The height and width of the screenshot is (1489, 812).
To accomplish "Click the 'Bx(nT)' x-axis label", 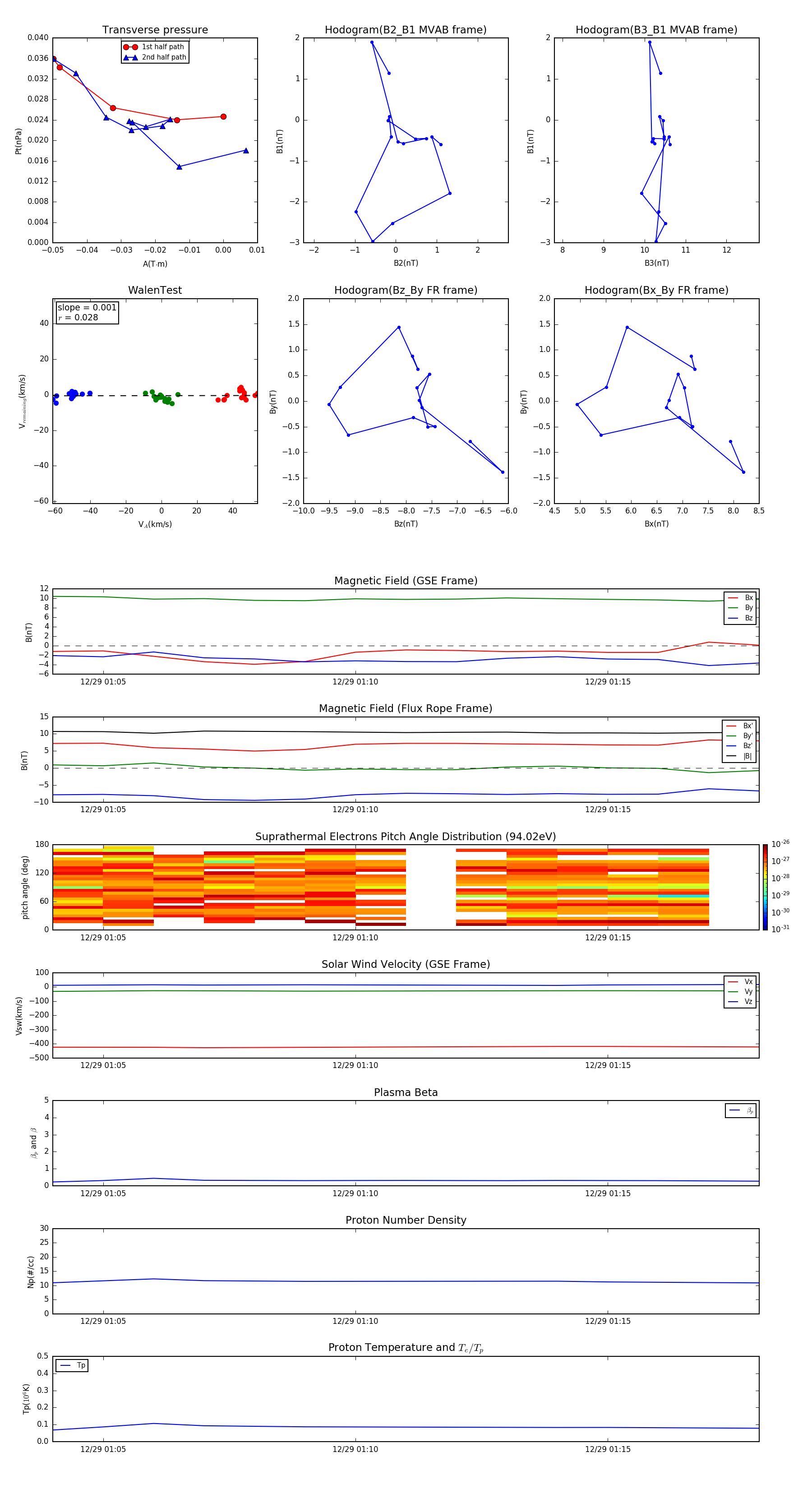I will tap(656, 524).
